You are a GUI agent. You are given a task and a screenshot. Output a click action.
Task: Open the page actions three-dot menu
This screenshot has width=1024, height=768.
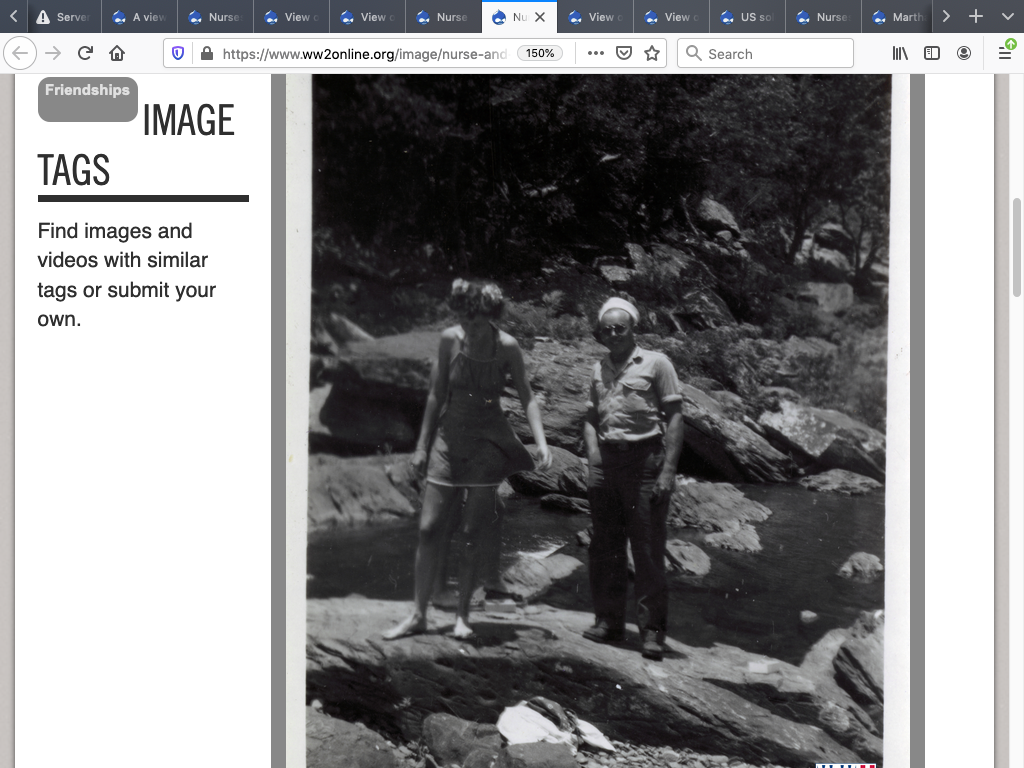(596, 54)
